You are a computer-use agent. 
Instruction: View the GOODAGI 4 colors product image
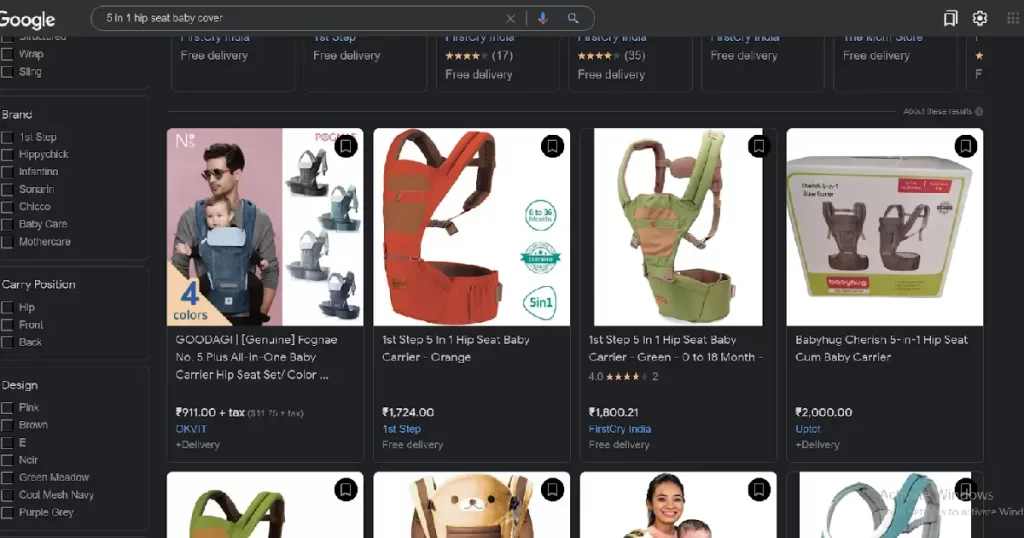(x=264, y=227)
